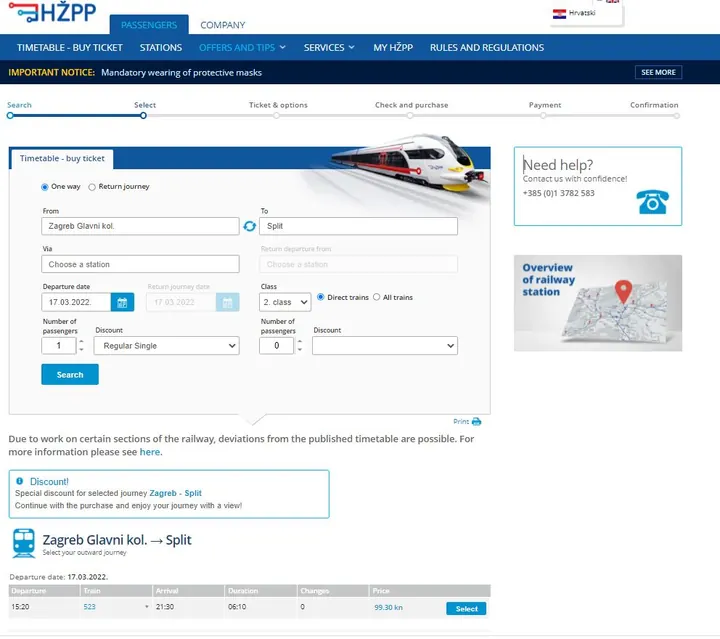Click See More on important notice

pos(658,72)
